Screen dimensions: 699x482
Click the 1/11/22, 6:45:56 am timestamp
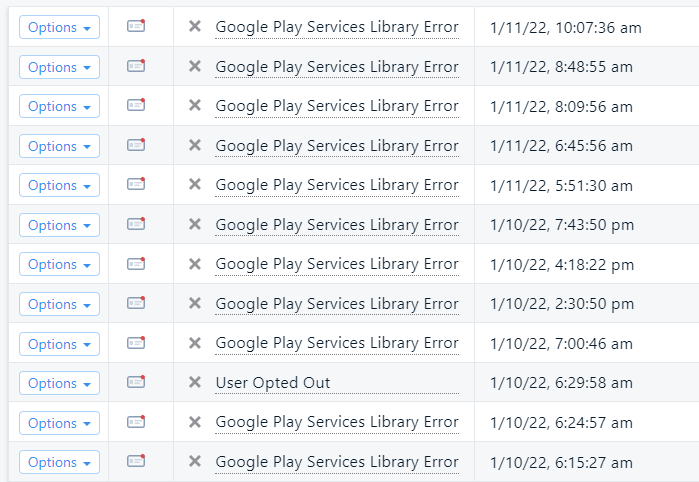point(561,146)
